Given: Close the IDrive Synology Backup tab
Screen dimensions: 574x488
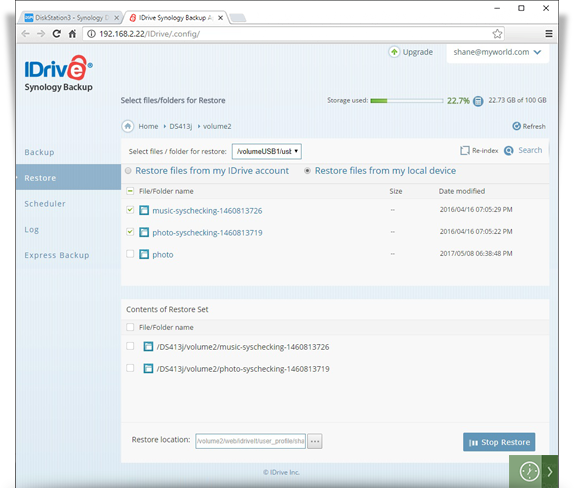Looking at the screenshot, I should [220, 18].
